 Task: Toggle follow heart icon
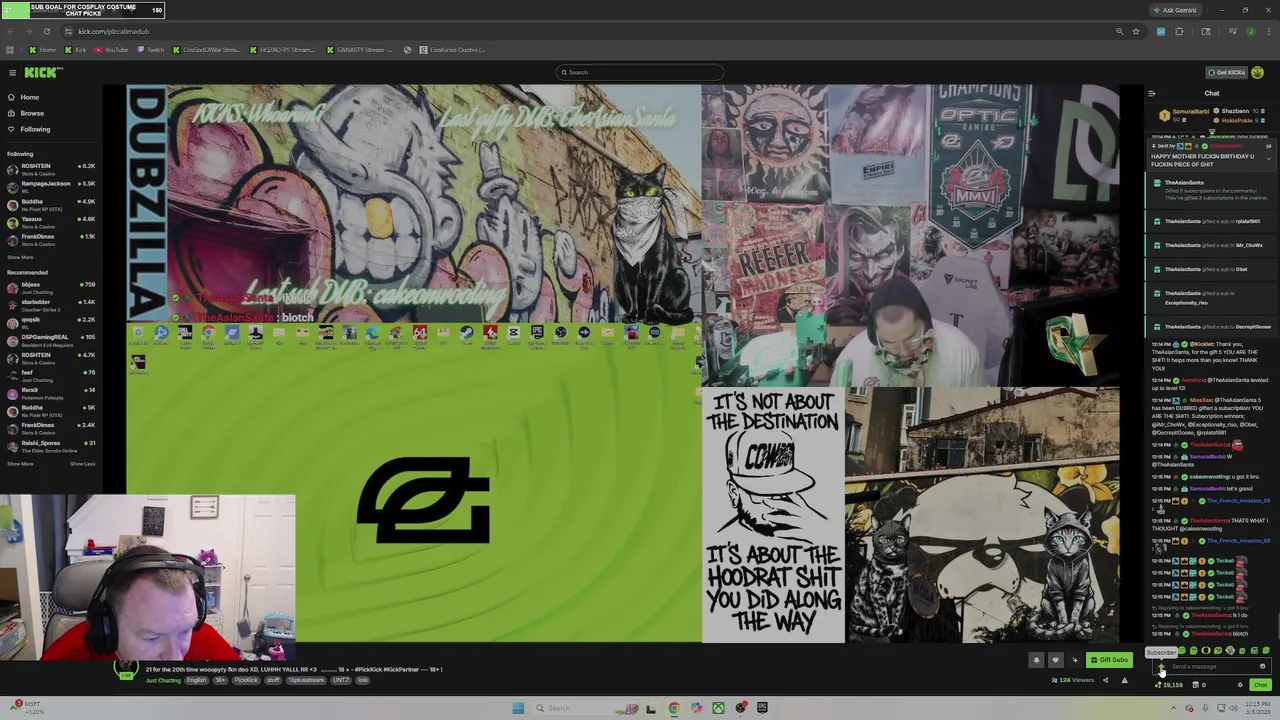[x=1055, y=660]
